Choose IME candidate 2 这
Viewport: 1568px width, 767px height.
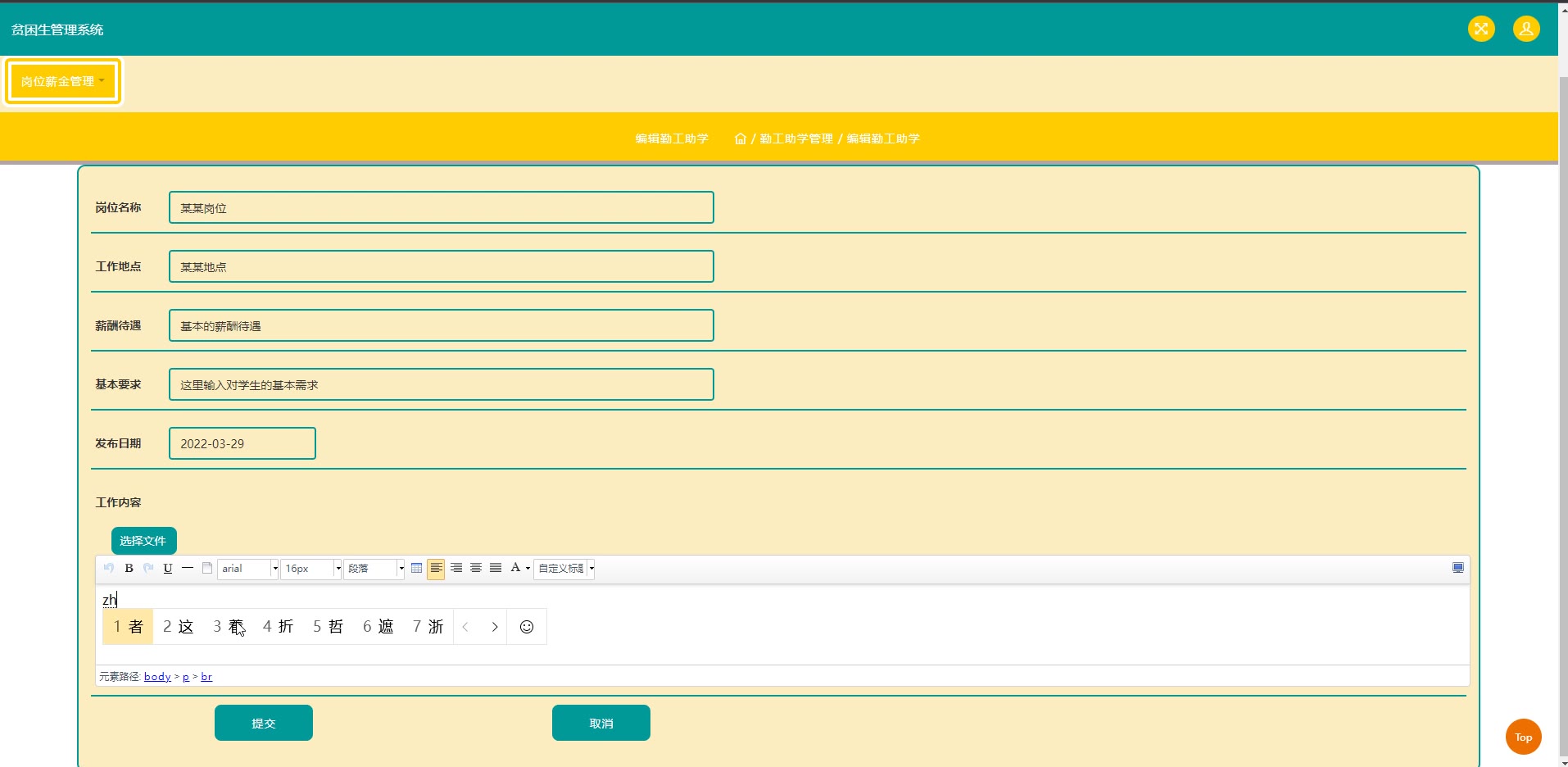click(x=179, y=627)
